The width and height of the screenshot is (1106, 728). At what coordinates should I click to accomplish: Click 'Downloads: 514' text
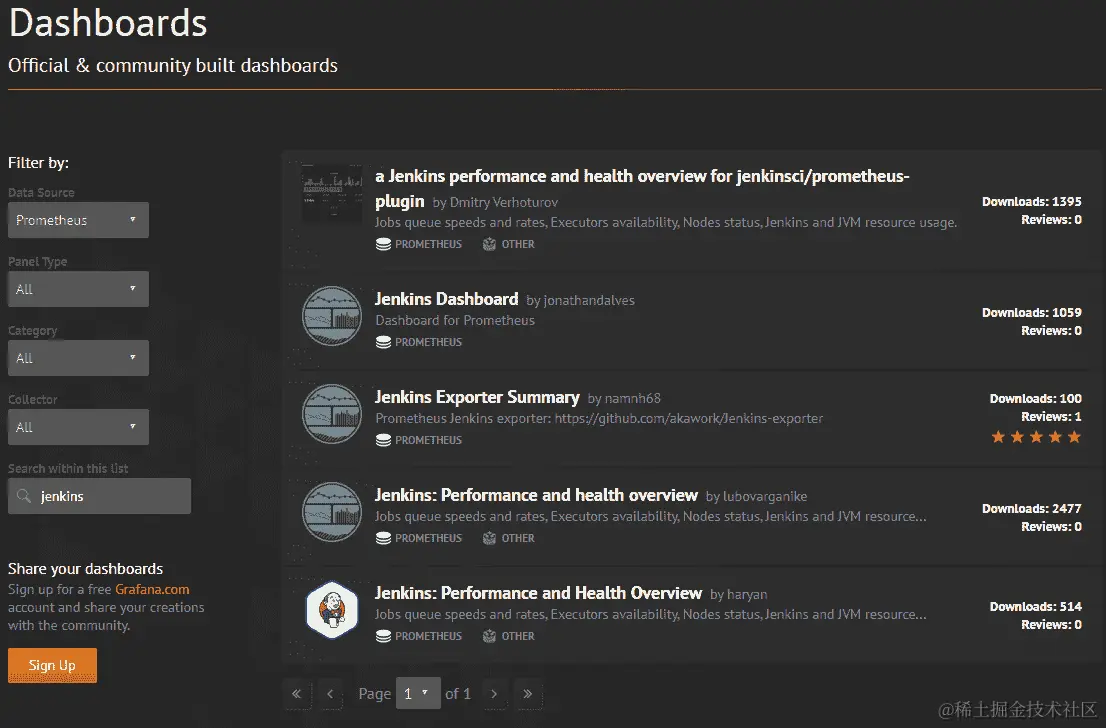(x=1035, y=607)
